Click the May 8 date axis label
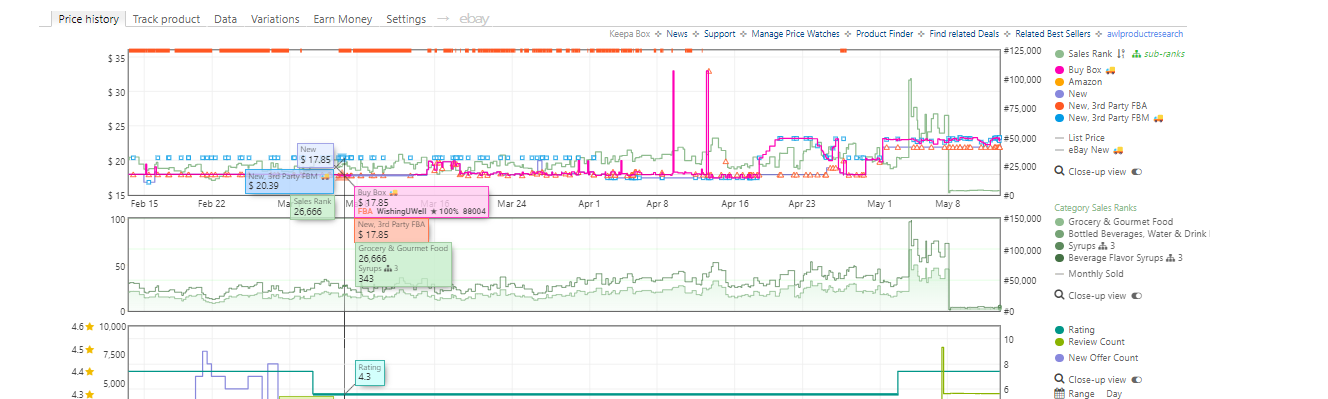 [947, 203]
